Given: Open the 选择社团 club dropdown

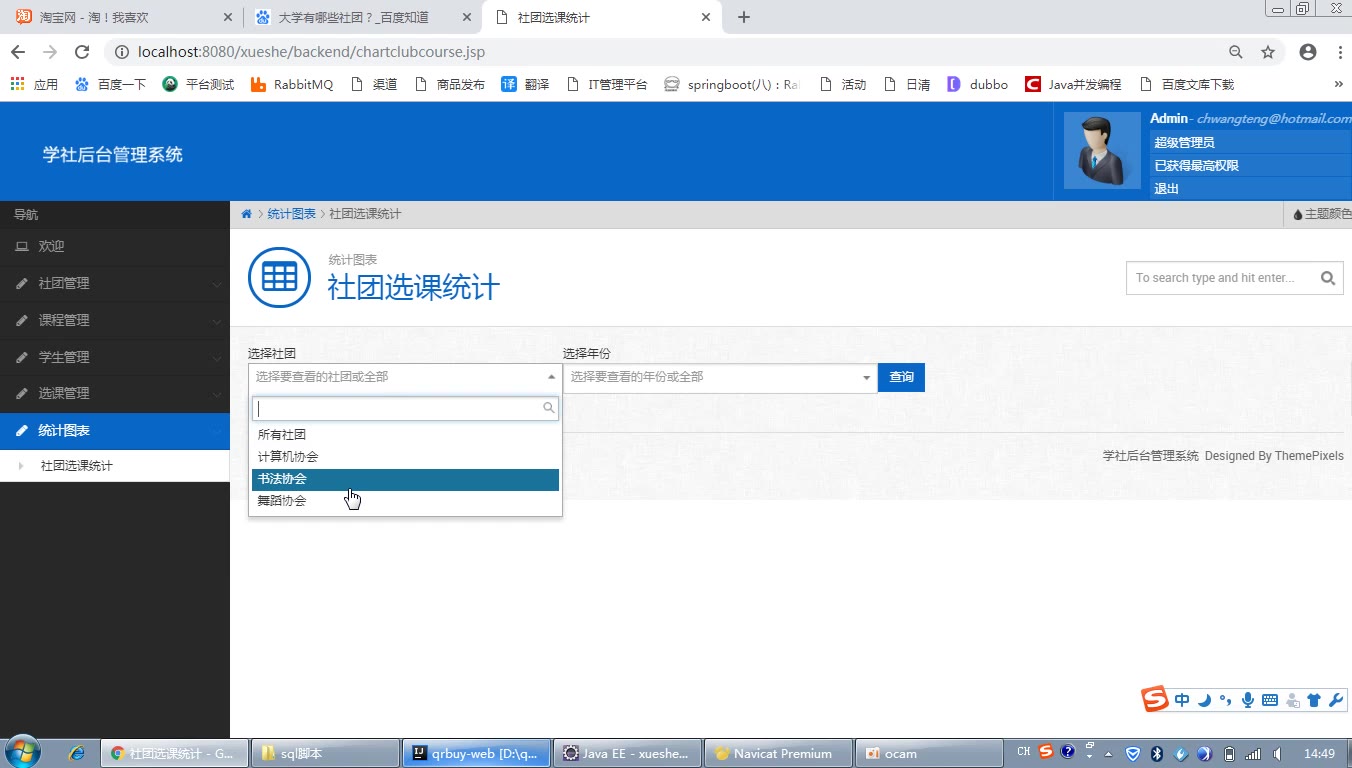Looking at the screenshot, I should 405,377.
